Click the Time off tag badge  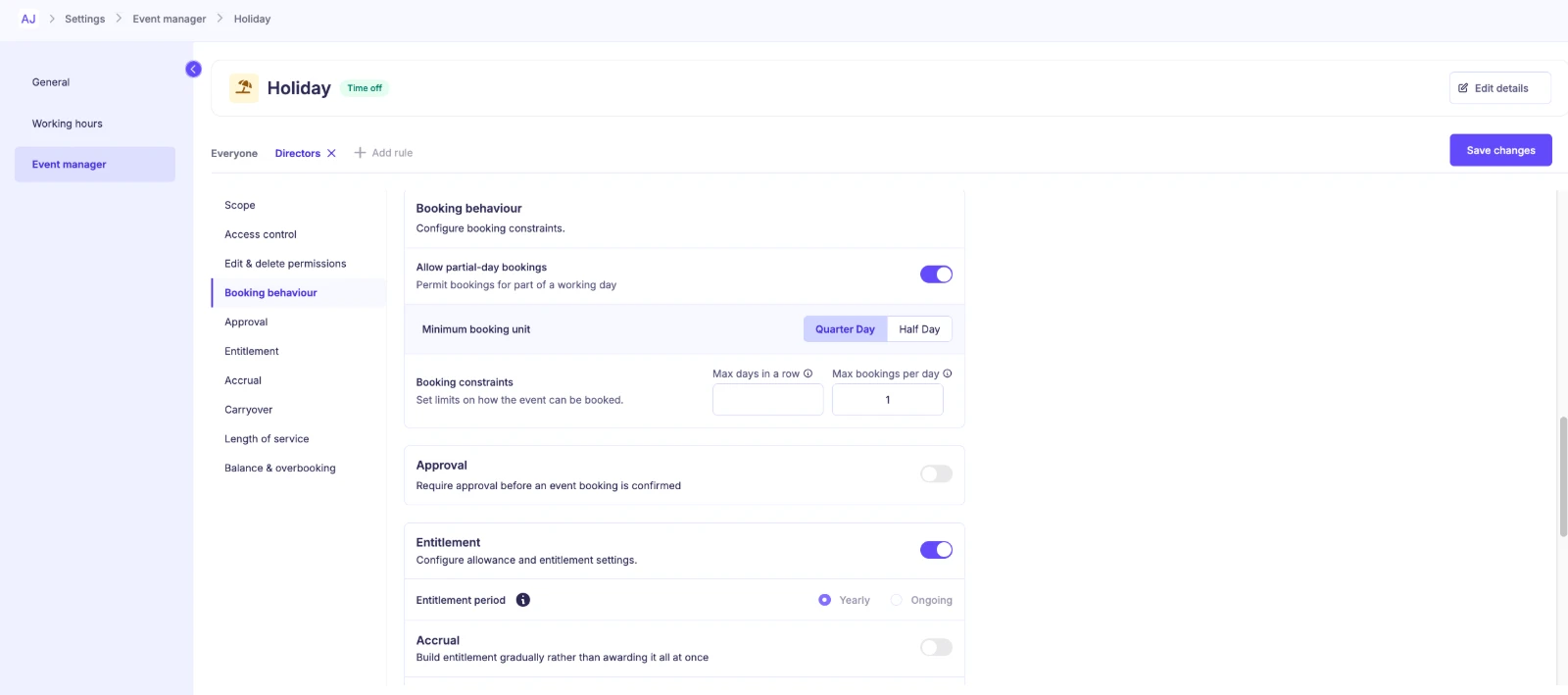pos(365,88)
